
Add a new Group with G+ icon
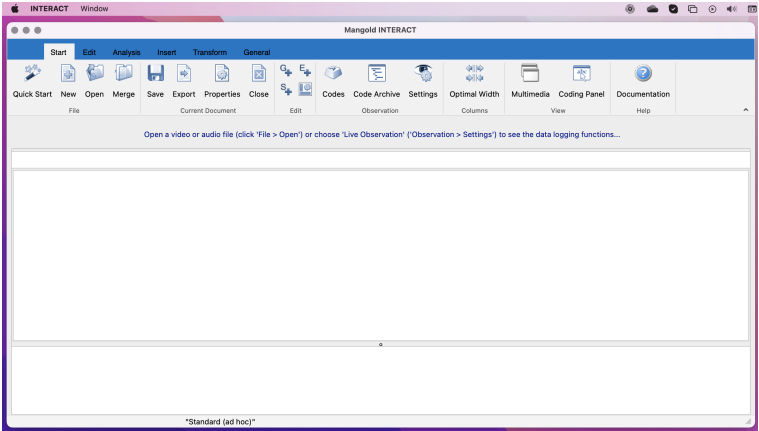coord(286,71)
